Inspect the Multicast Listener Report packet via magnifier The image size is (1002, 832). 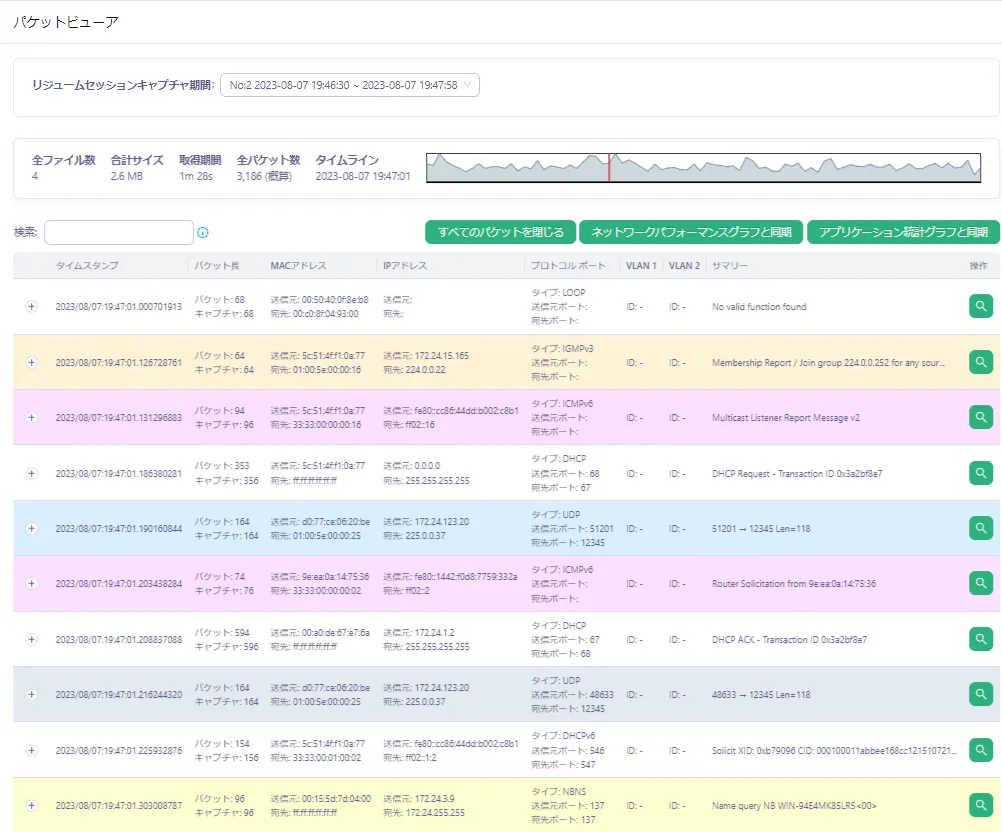980,417
